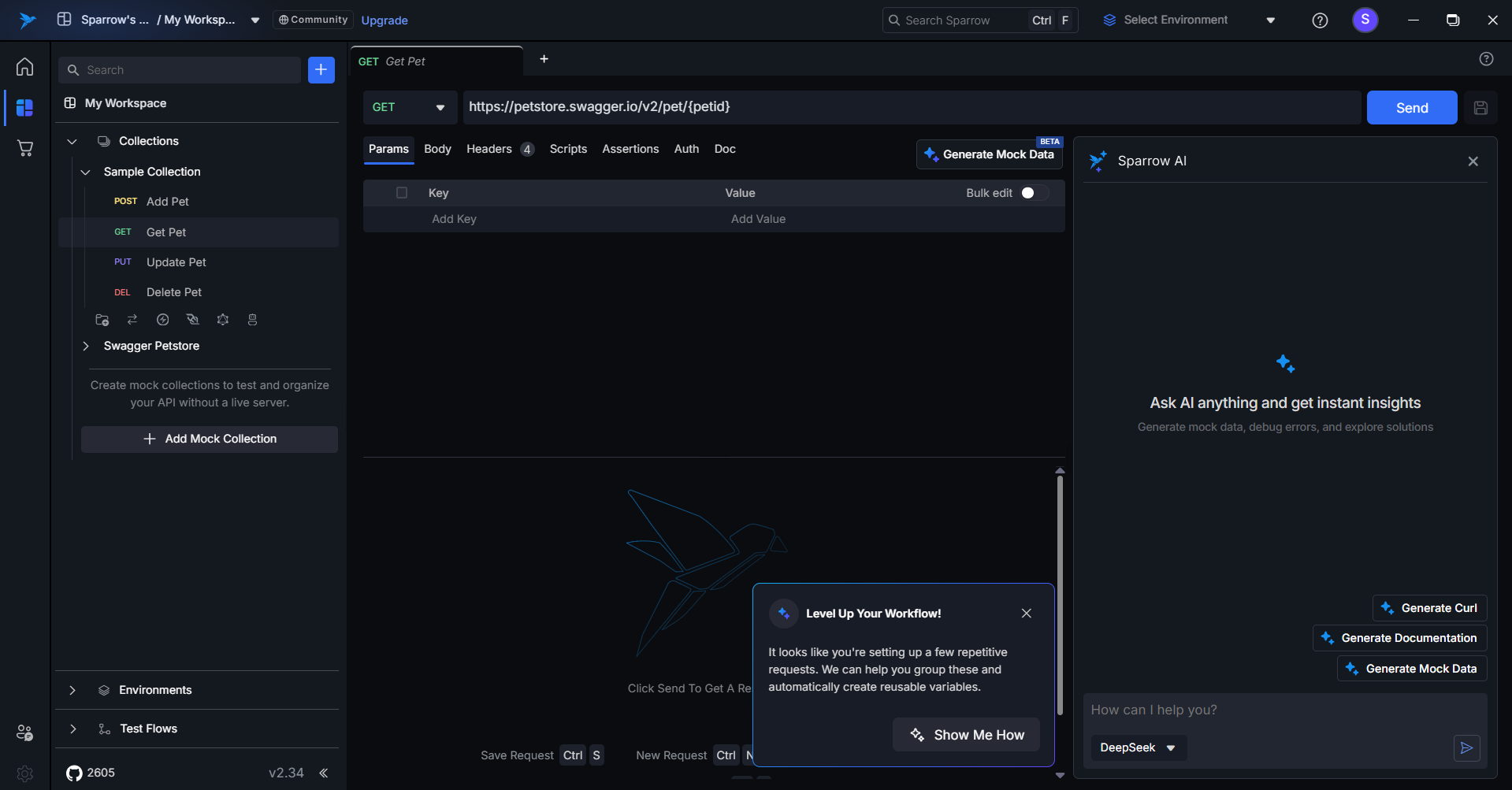Click the save request floppy disk icon
Screen dimensions: 1512x790
pos(1480,108)
